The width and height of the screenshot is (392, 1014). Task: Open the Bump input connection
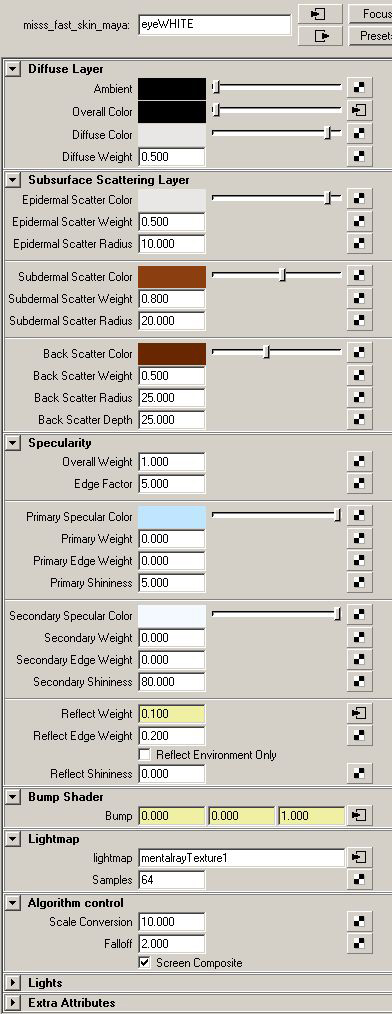tap(360, 815)
